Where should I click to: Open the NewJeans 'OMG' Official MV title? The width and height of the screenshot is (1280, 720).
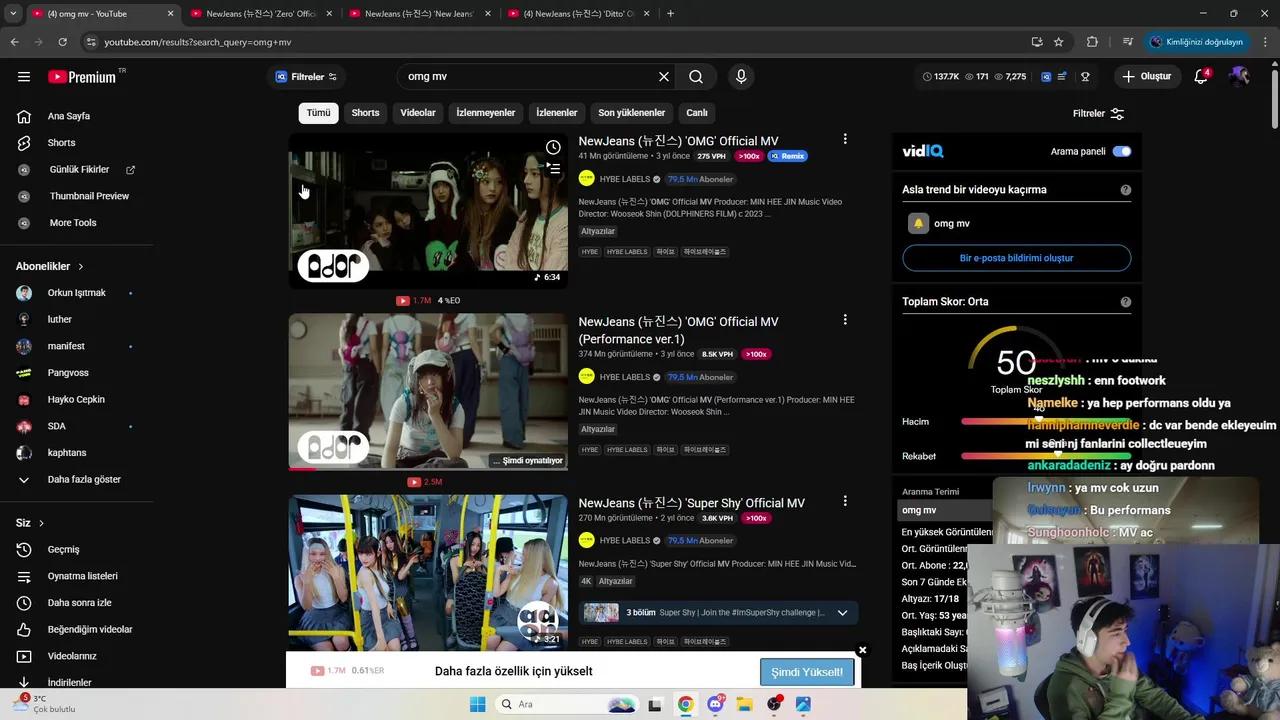pyautogui.click(x=678, y=141)
